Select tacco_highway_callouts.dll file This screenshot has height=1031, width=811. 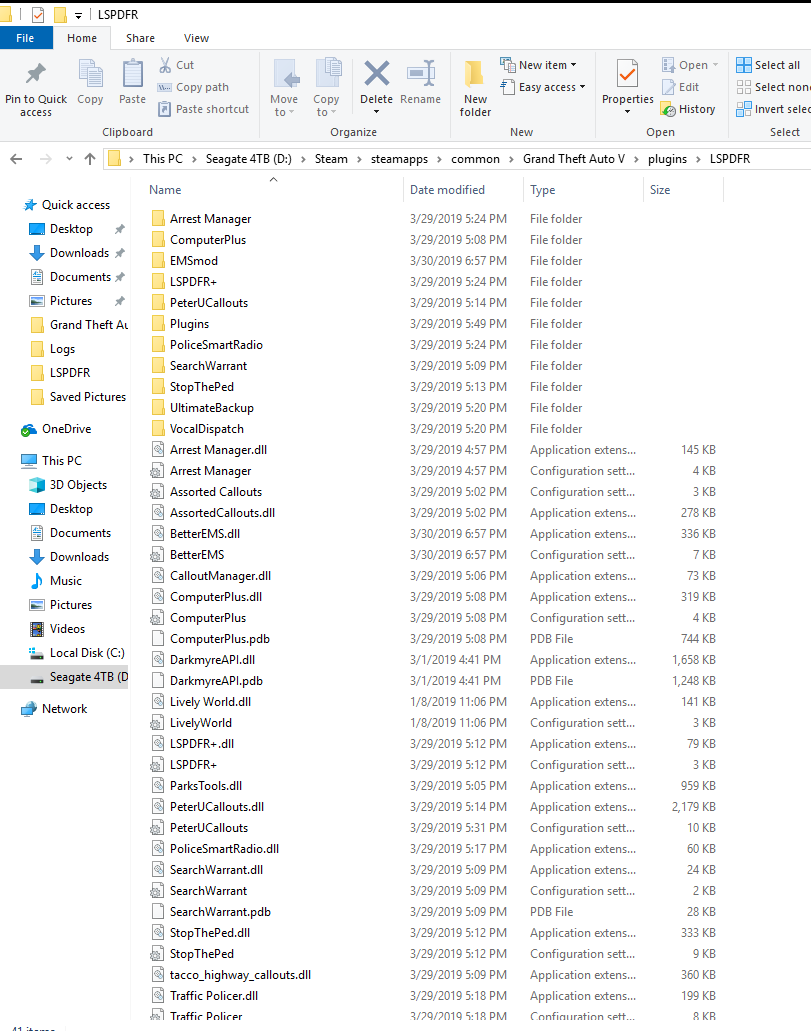click(240, 974)
